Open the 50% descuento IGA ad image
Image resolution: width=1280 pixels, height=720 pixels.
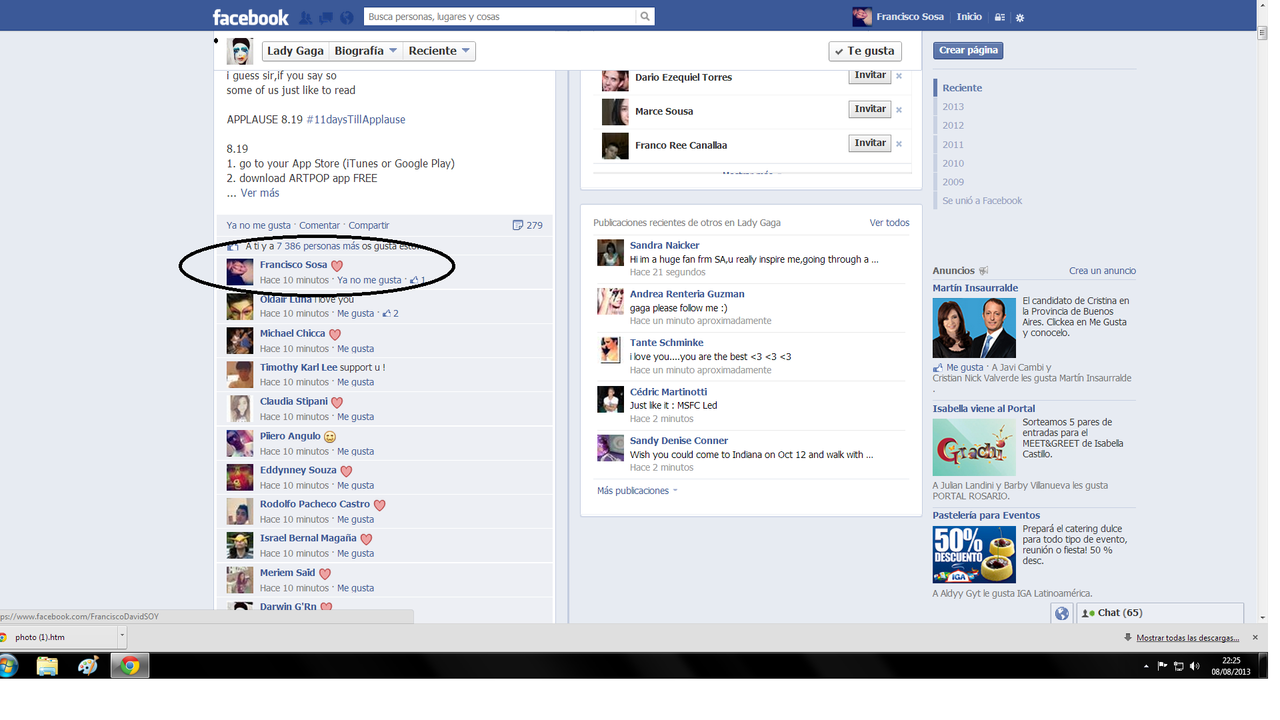[x=974, y=554]
